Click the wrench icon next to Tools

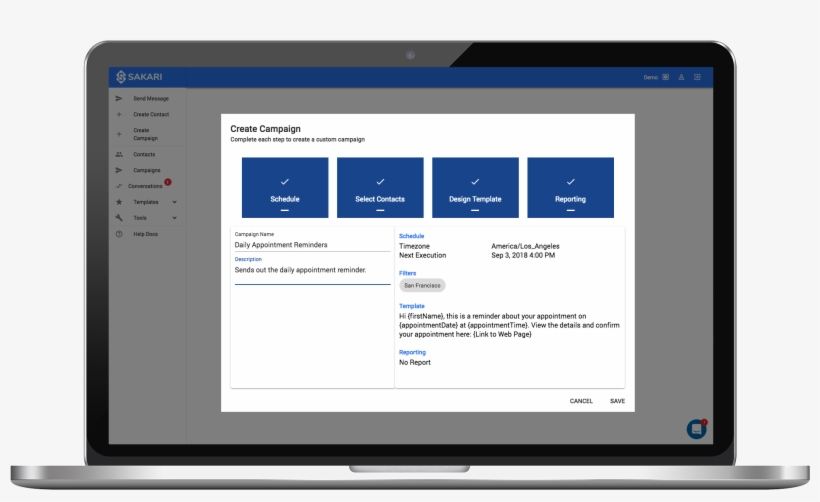[119, 218]
